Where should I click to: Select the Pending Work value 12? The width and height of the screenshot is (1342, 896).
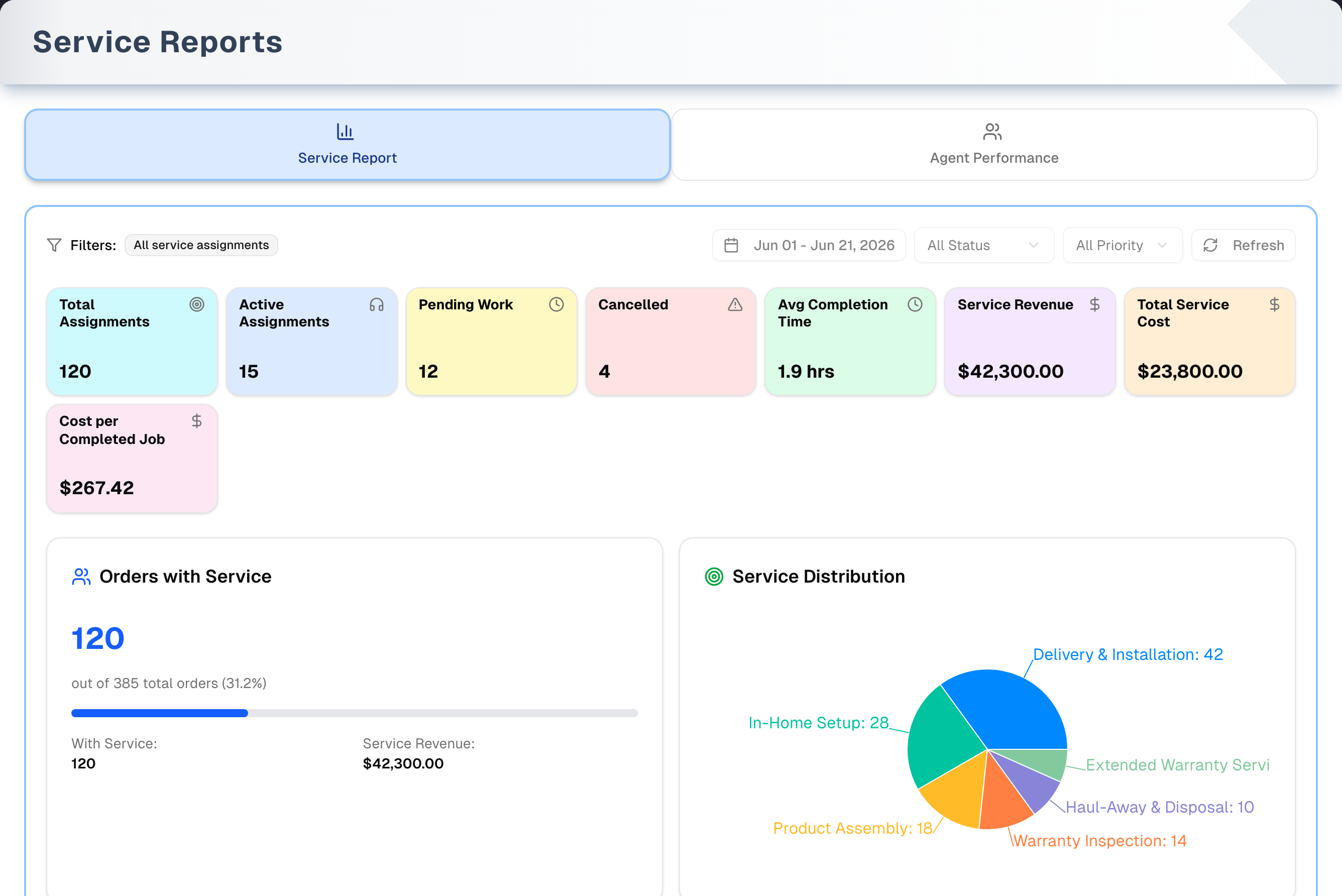click(428, 372)
